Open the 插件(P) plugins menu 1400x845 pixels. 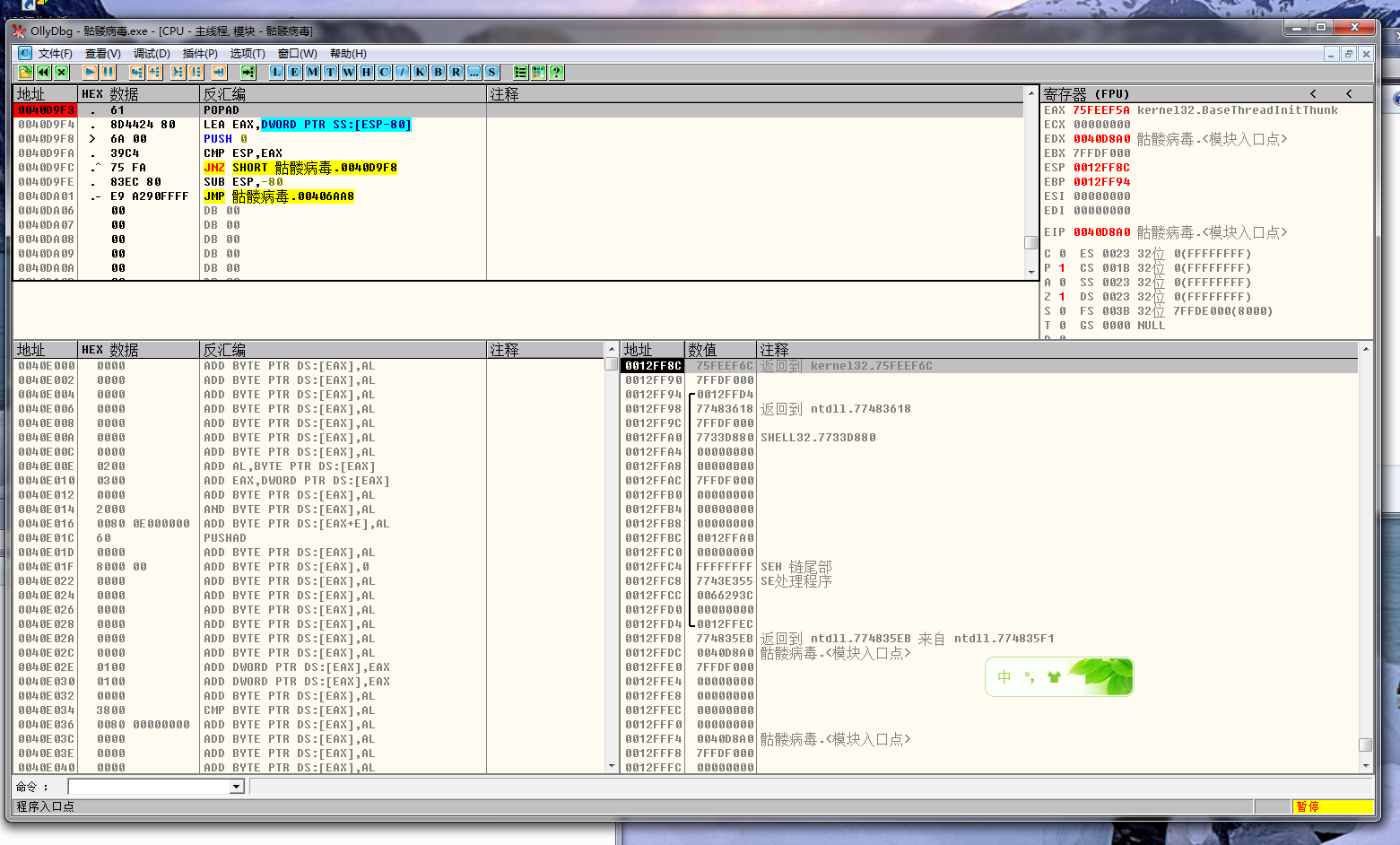pyautogui.click(x=200, y=54)
